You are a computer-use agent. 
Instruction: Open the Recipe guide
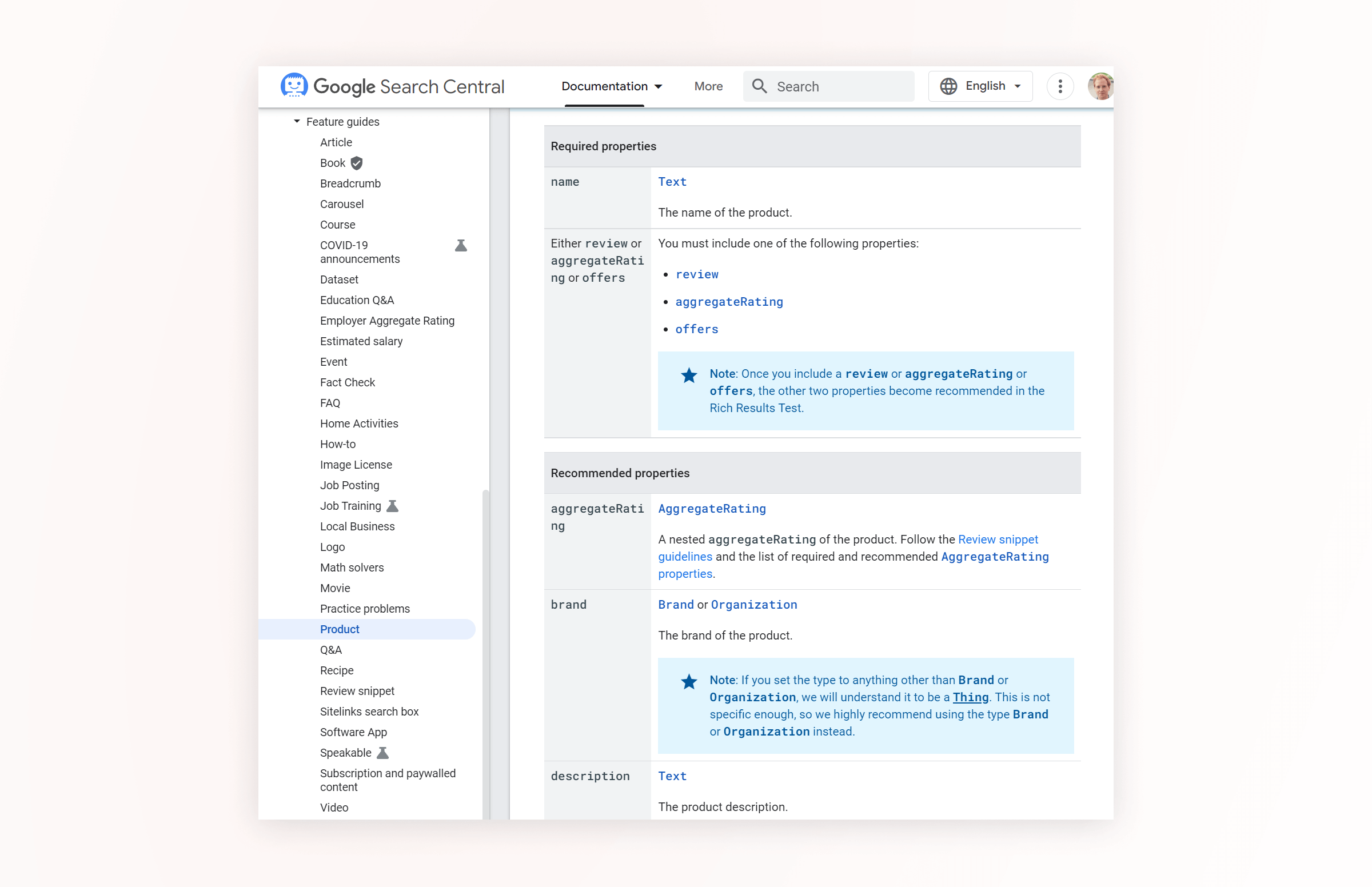(336, 670)
